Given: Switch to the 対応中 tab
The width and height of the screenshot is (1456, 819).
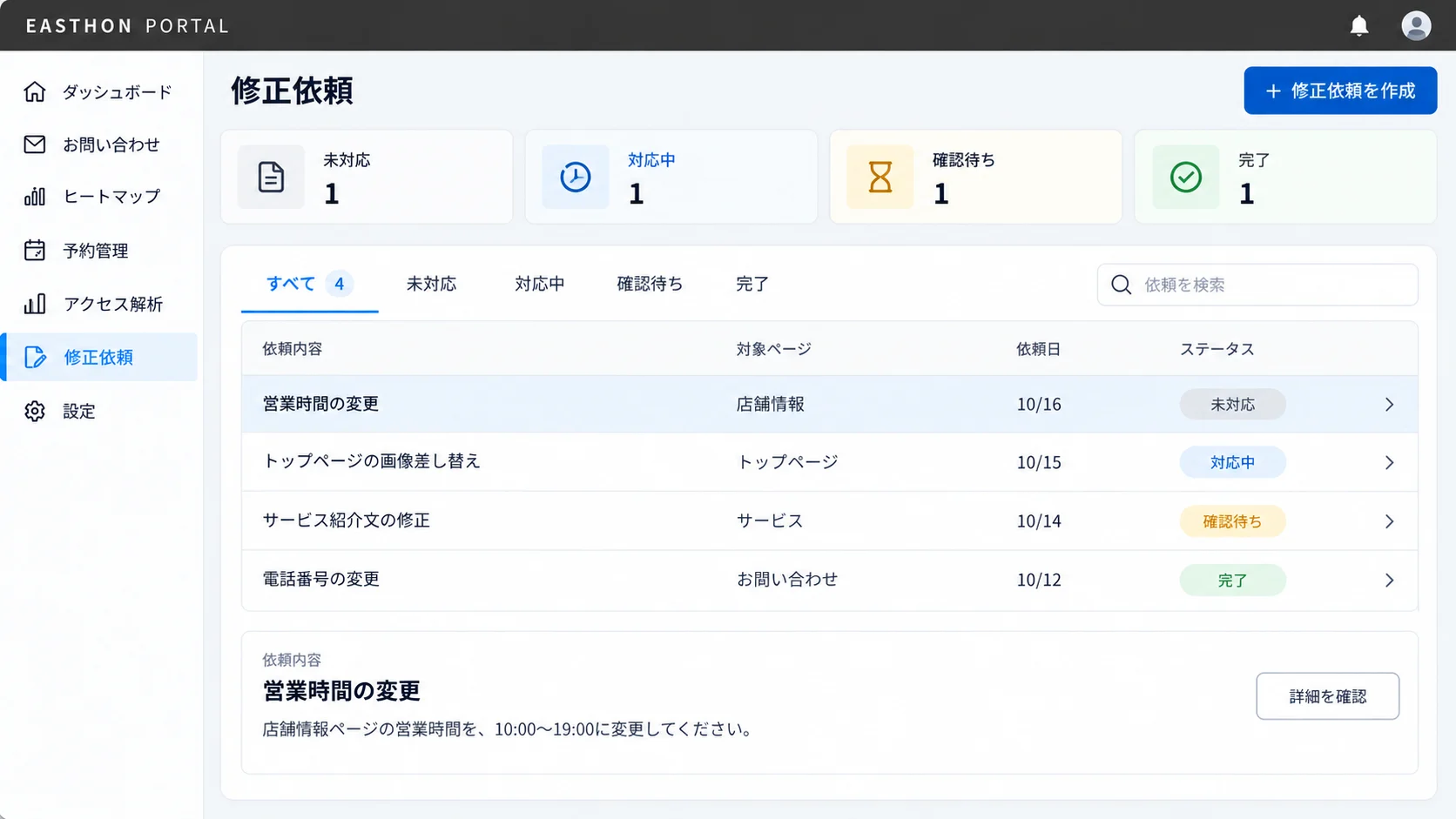Looking at the screenshot, I should [539, 284].
